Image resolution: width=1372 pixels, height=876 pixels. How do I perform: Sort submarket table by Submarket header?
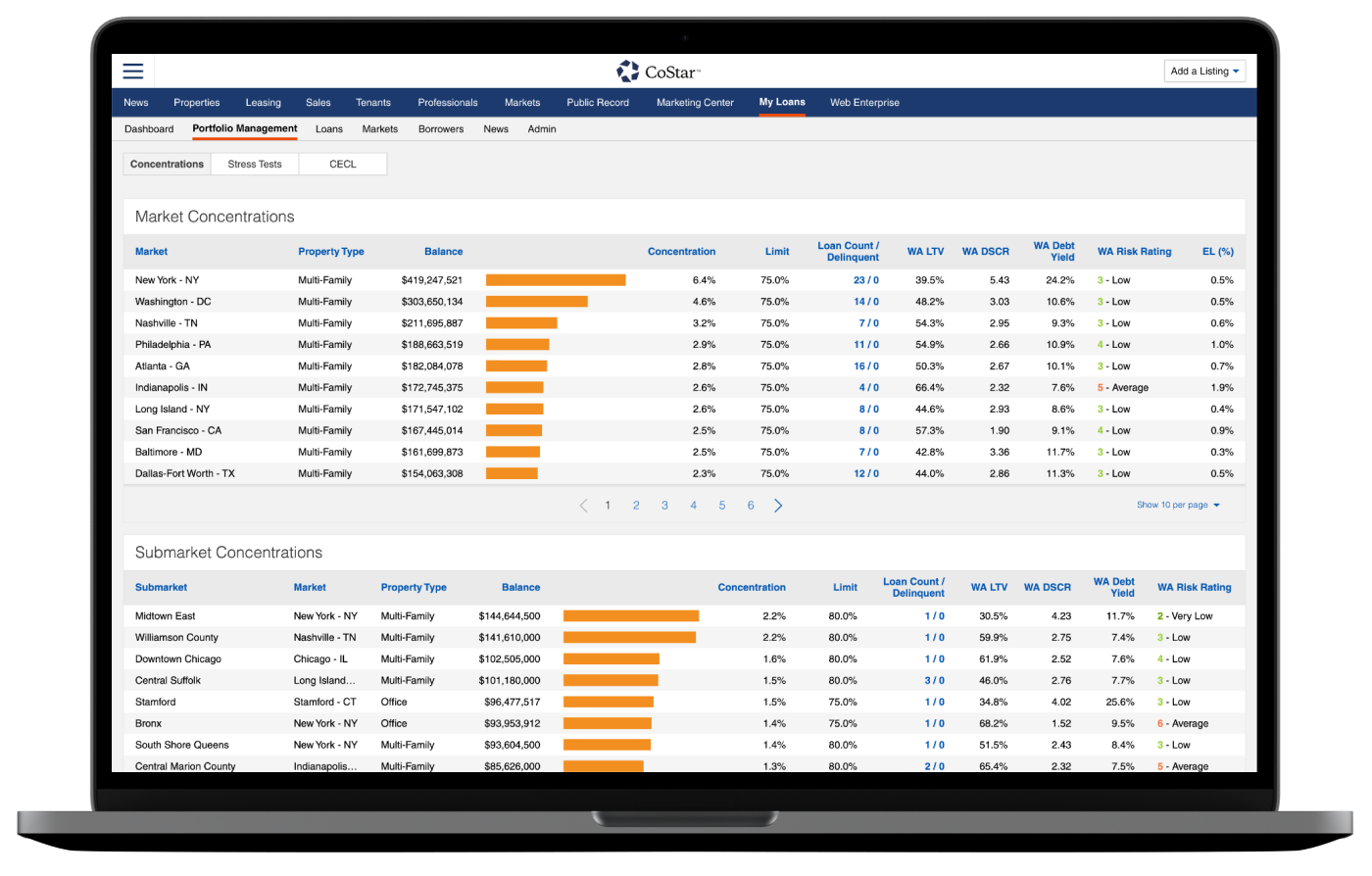[161, 588]
